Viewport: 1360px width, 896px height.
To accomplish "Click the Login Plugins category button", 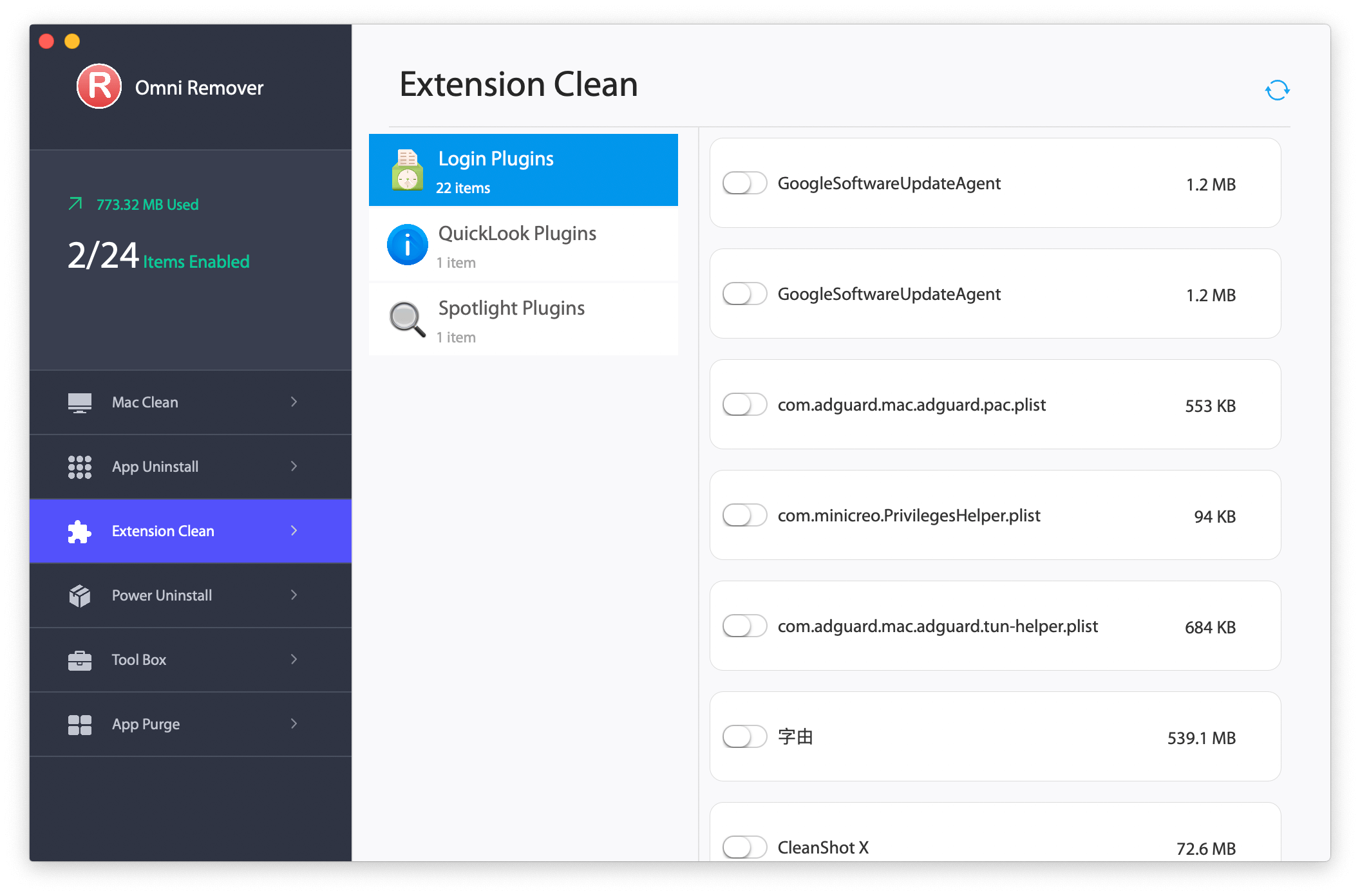I will coord(524,170).
